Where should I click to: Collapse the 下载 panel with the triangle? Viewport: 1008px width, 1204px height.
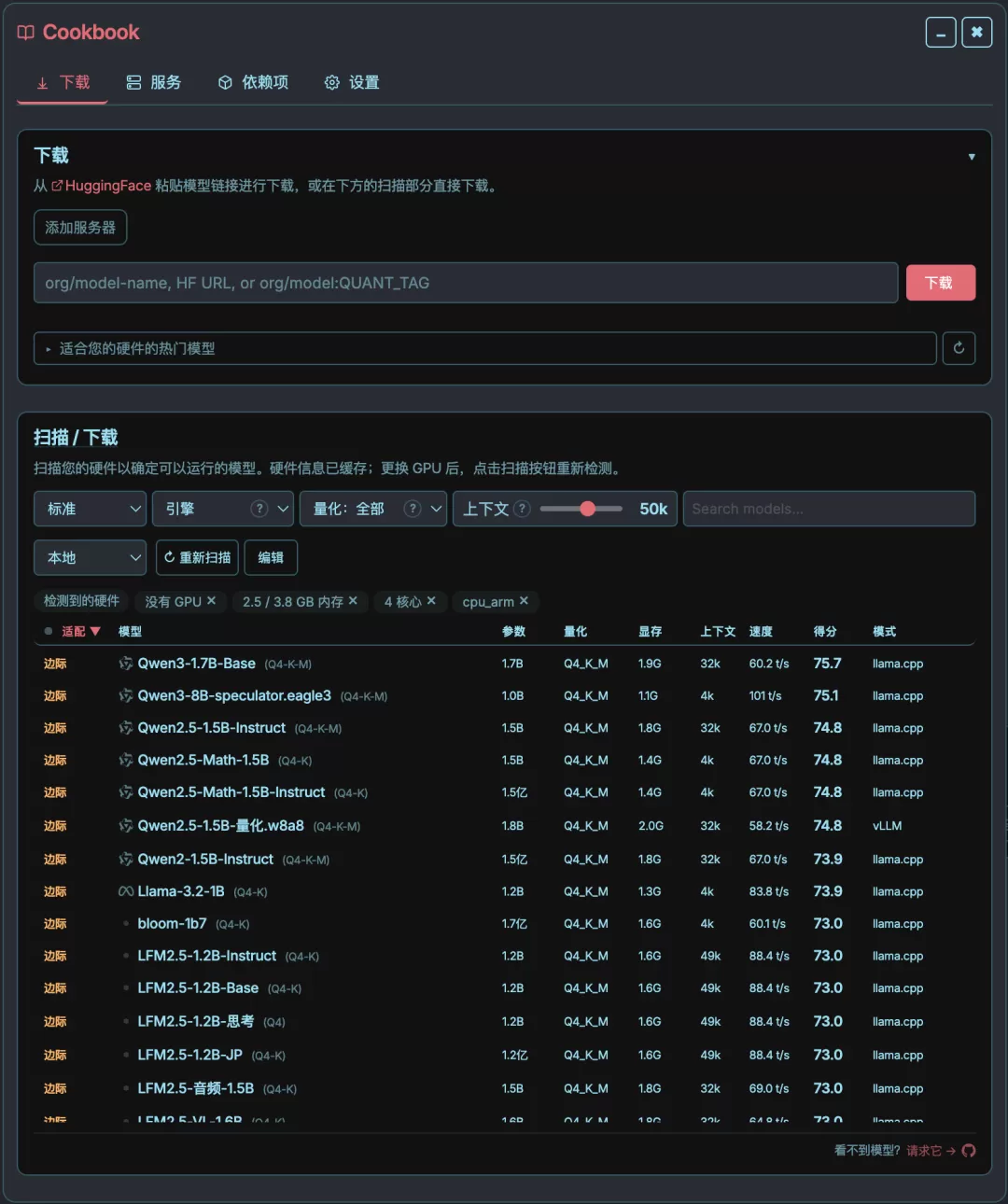(x=972, y=157)
